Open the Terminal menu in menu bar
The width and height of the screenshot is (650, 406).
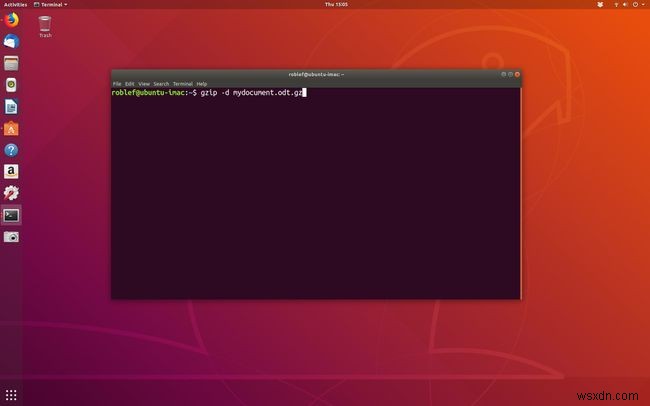tap(183, 84)
